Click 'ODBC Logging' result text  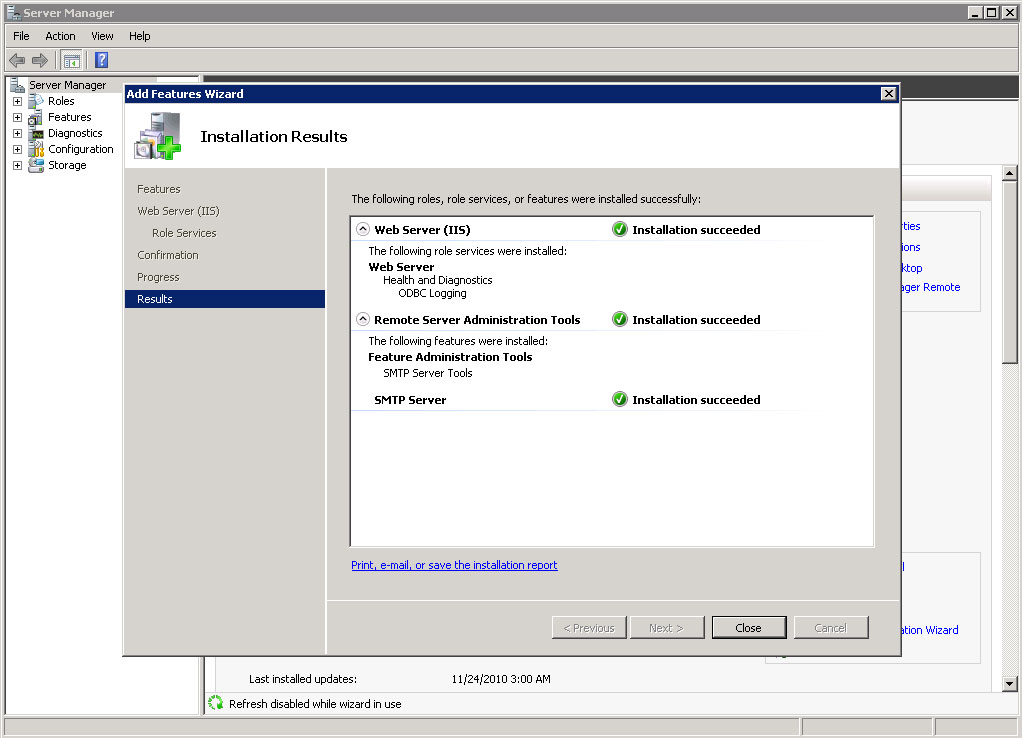pos(432,293)
